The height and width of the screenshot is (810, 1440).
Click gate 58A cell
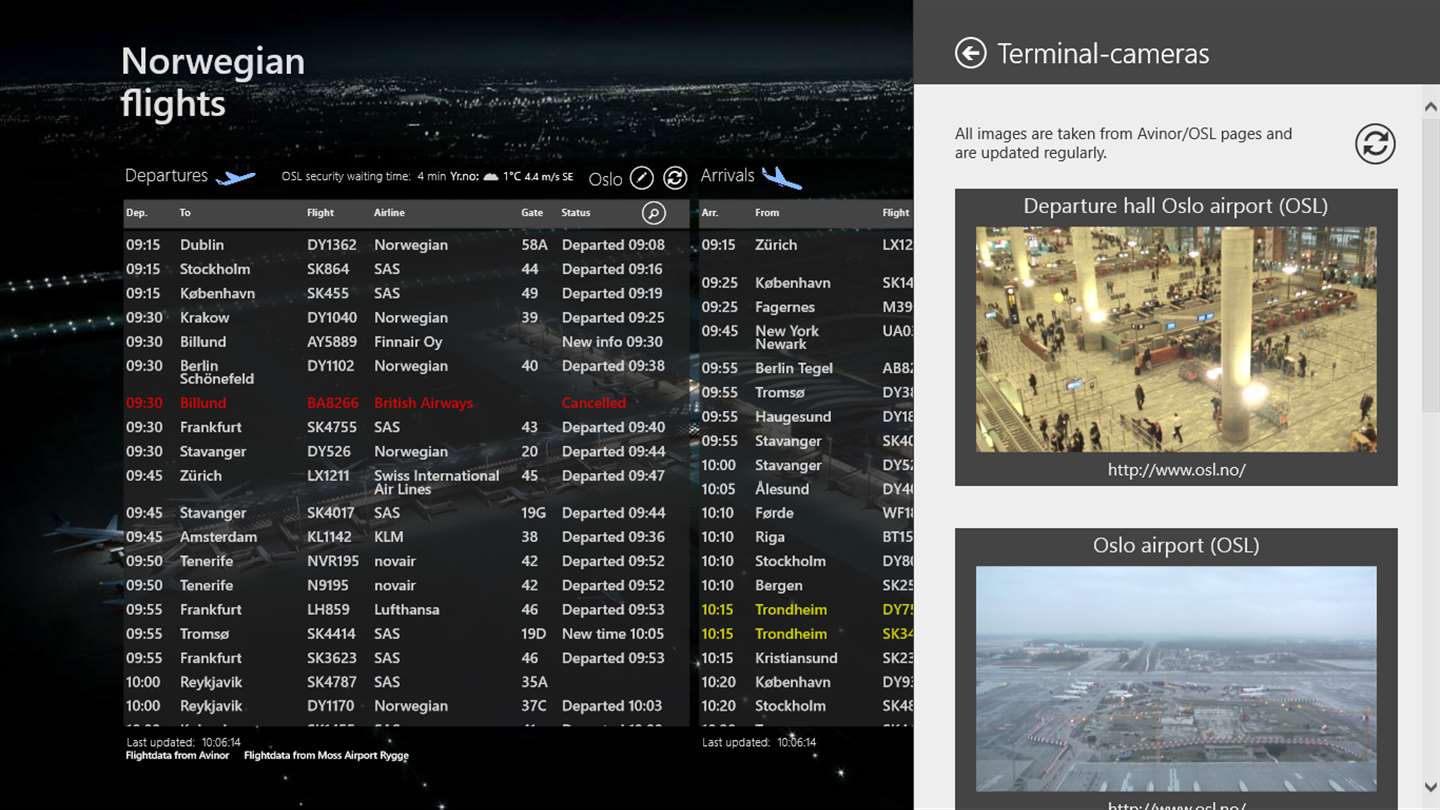[x=535, y=245]
